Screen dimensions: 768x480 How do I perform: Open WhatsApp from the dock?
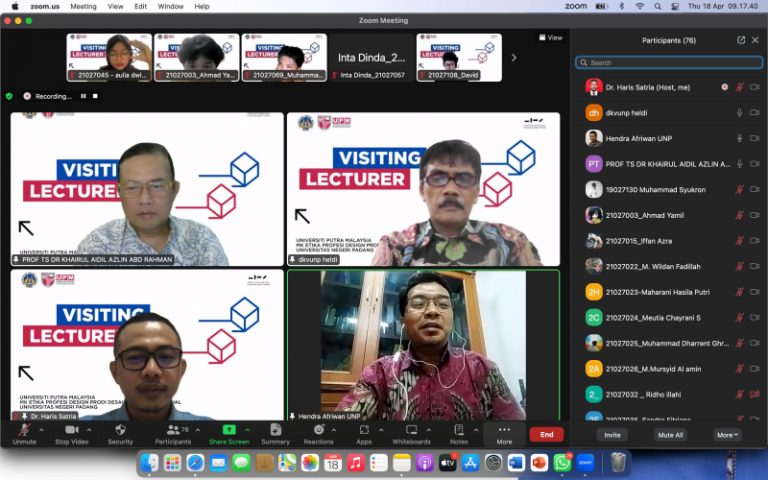(x=562, y=463)
